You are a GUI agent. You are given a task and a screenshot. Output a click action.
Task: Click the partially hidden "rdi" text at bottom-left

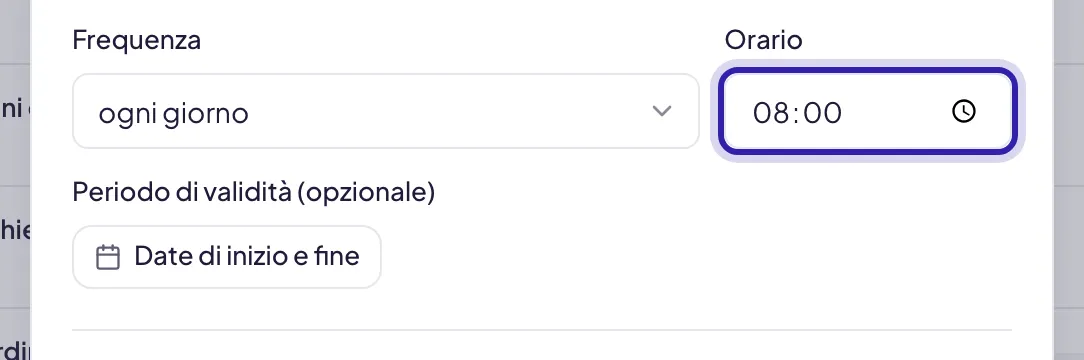click(15, 349)
